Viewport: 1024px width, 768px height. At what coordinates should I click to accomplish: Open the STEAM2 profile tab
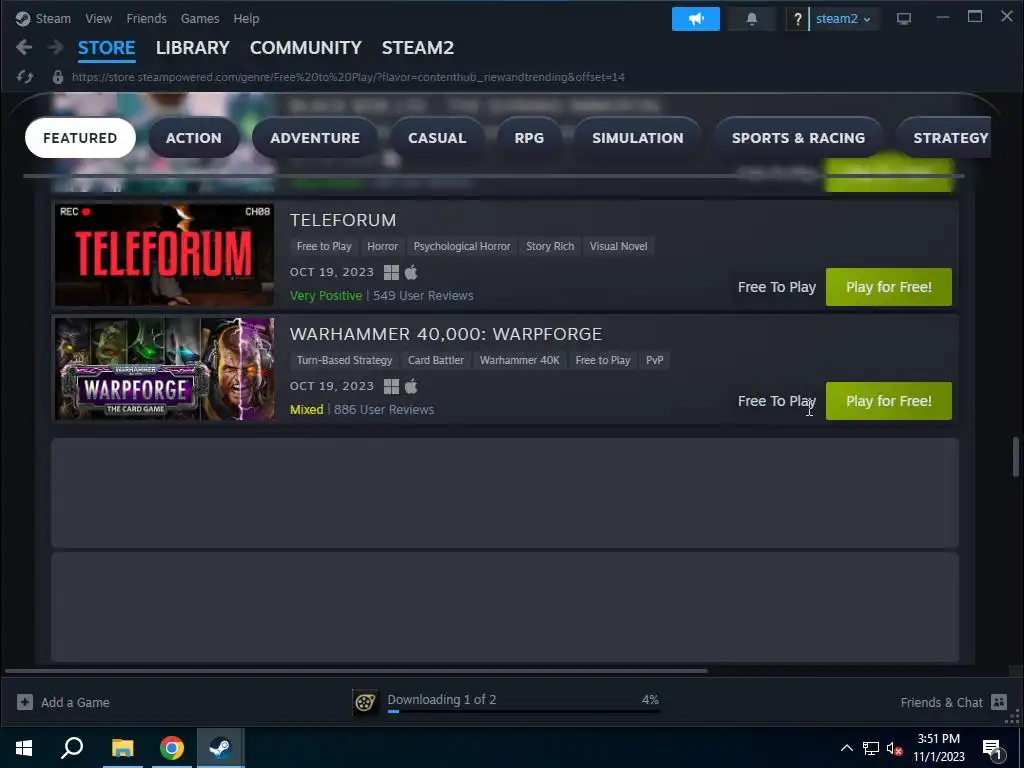coord(418,48)
